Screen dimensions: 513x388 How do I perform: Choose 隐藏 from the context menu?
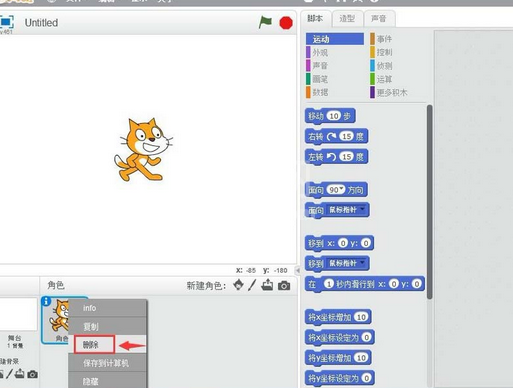point(107,381)
